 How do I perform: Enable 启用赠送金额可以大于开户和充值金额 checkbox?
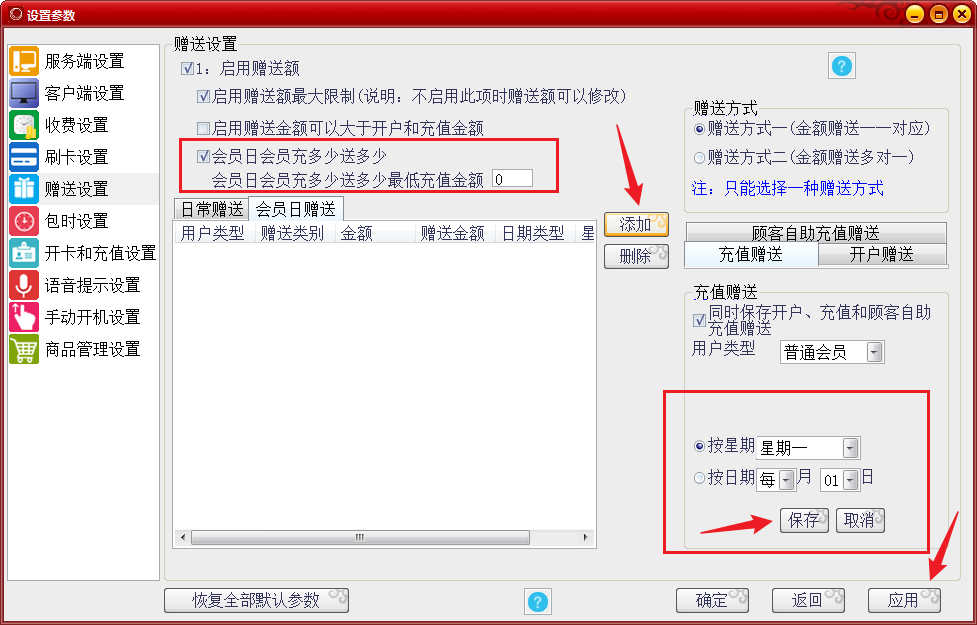(203, 128)
